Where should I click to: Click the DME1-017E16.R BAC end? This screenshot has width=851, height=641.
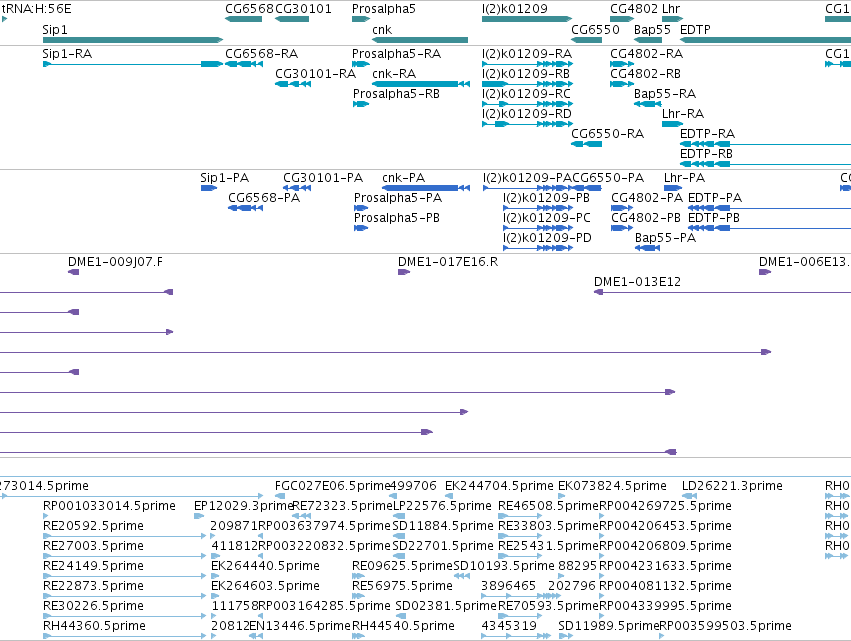click(404, 272)
